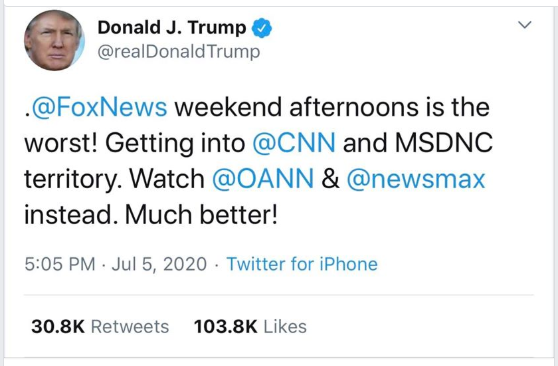The image size is (558, 366).
Task: Open the @realDonaldTrump handle link
Action: tap(179, 52)
